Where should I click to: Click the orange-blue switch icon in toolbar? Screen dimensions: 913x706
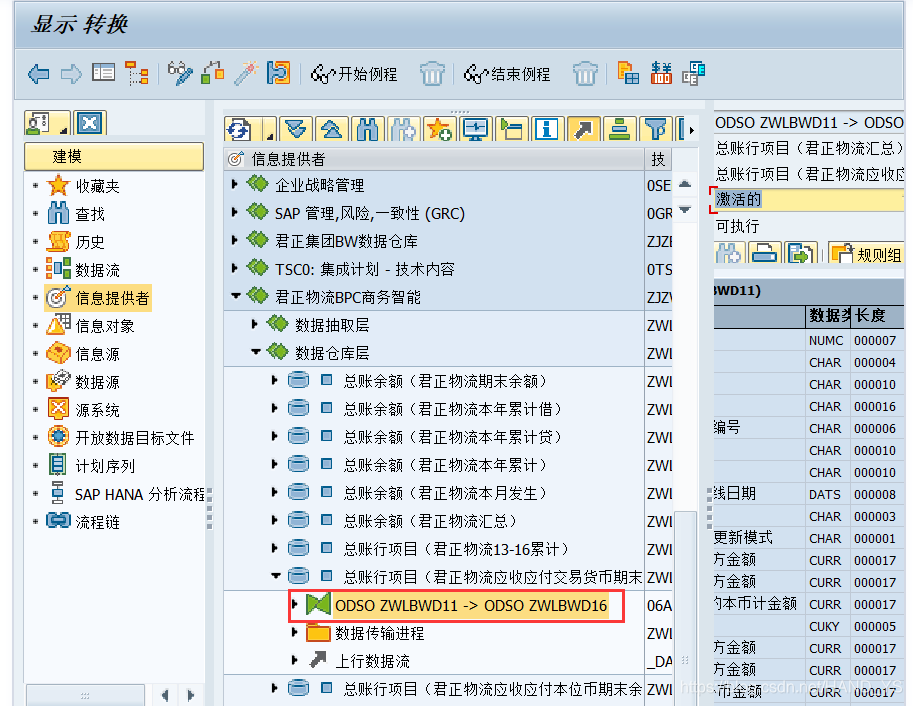tap(278, 73)
